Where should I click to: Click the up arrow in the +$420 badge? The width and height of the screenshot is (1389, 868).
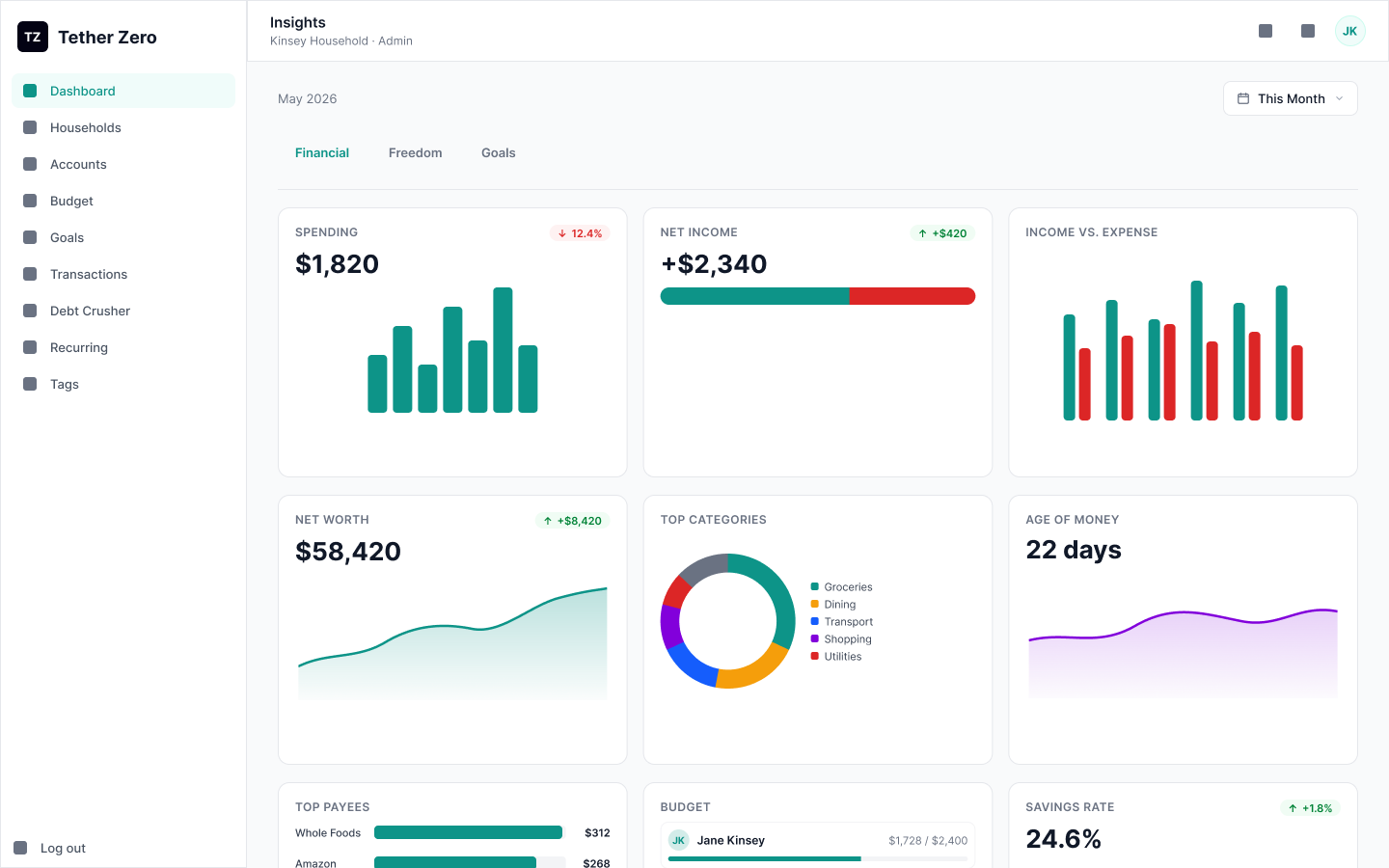pos(923,233)
